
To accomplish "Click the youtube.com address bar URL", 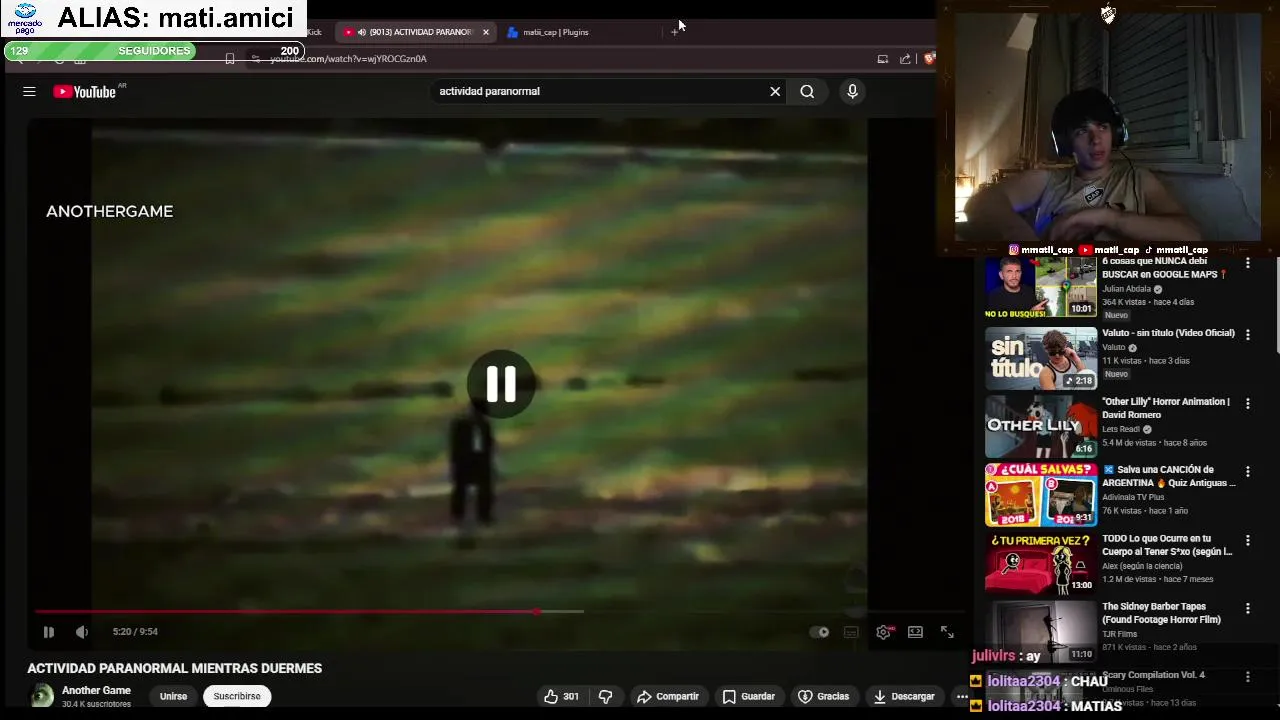I will (x=348, y=59).
